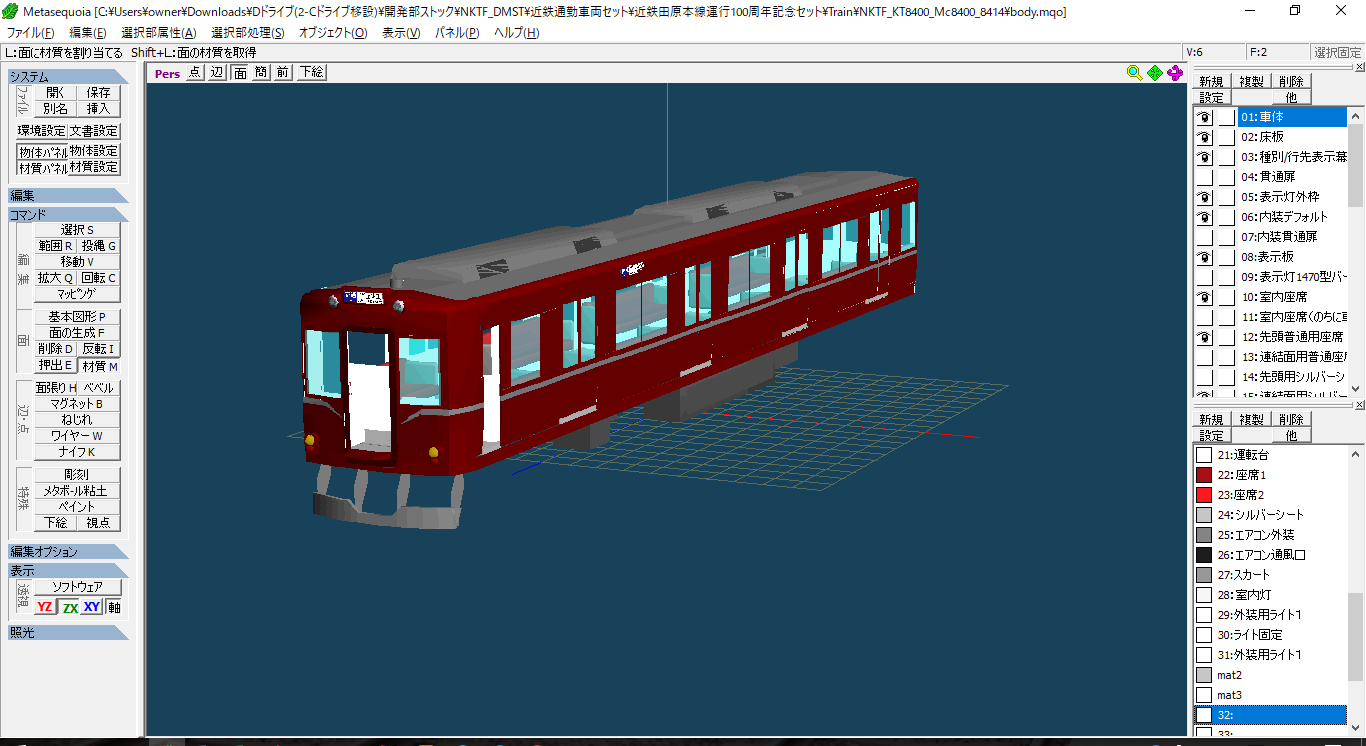Lock the YZ plane axis button
The width and height of the screenshot is (1366, 746).
(x=45, y=607)
